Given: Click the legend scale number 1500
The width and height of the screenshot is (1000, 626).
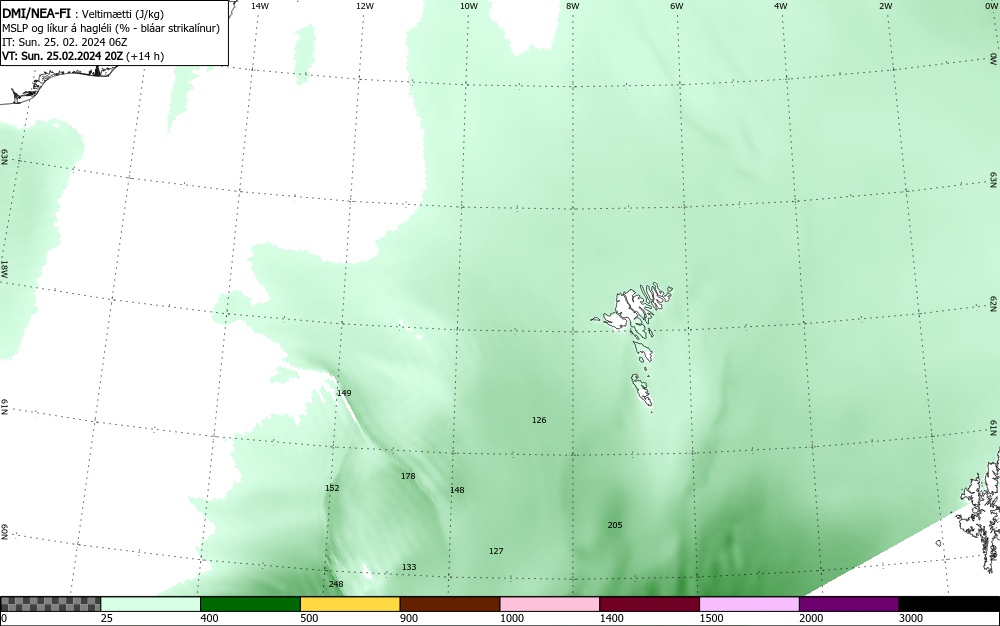Looking at the screenshot, I should click(711, 618).
